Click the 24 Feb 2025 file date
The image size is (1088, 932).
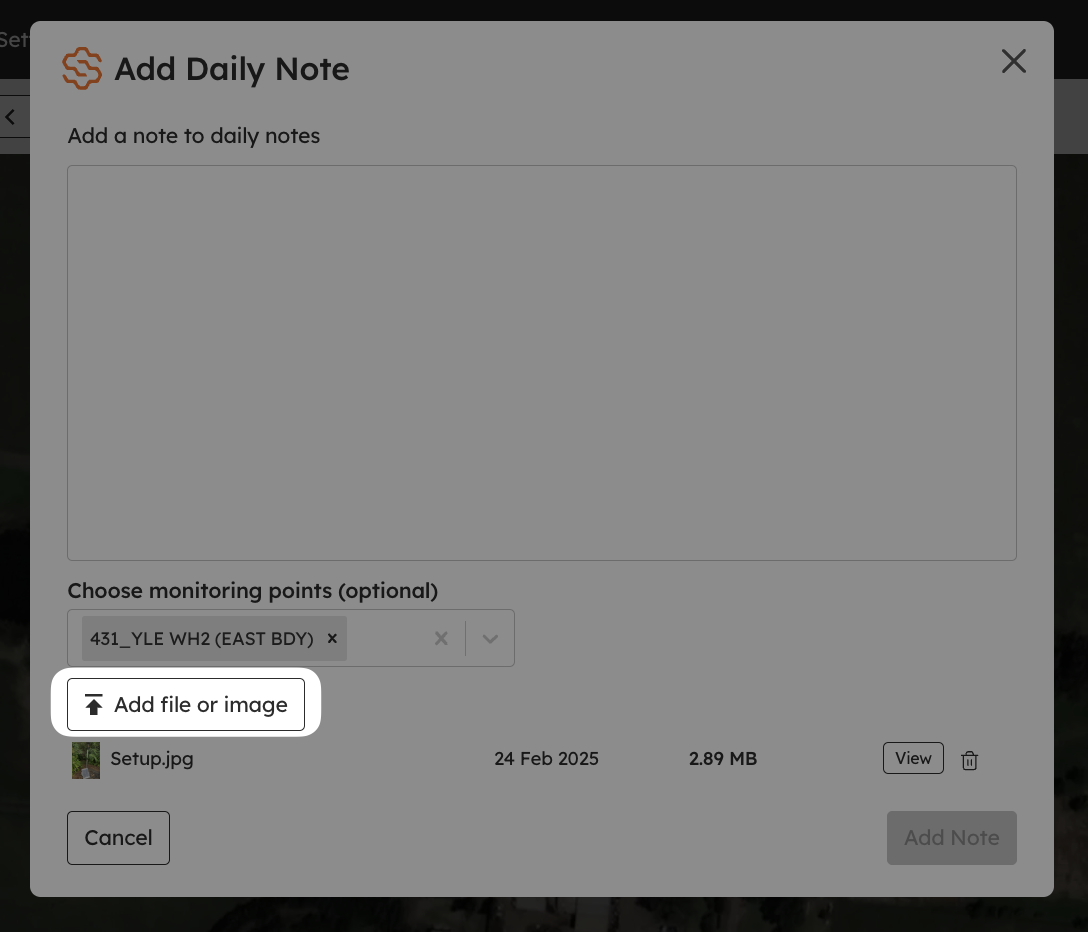click(x=546, y=759)
